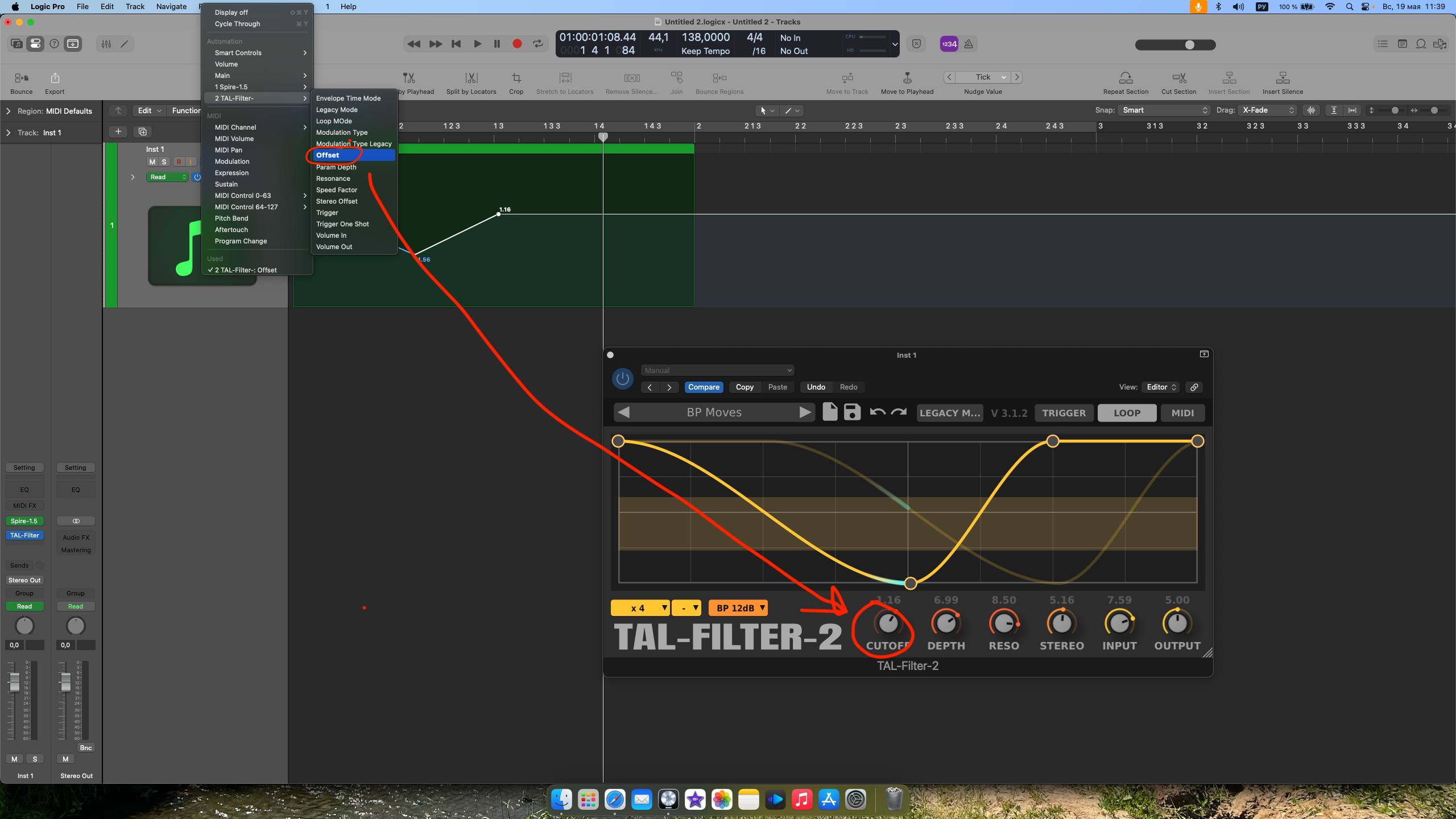
Task: Open the Mixer sliders icon
Action: pyautogui.click(x=106, y=44)
